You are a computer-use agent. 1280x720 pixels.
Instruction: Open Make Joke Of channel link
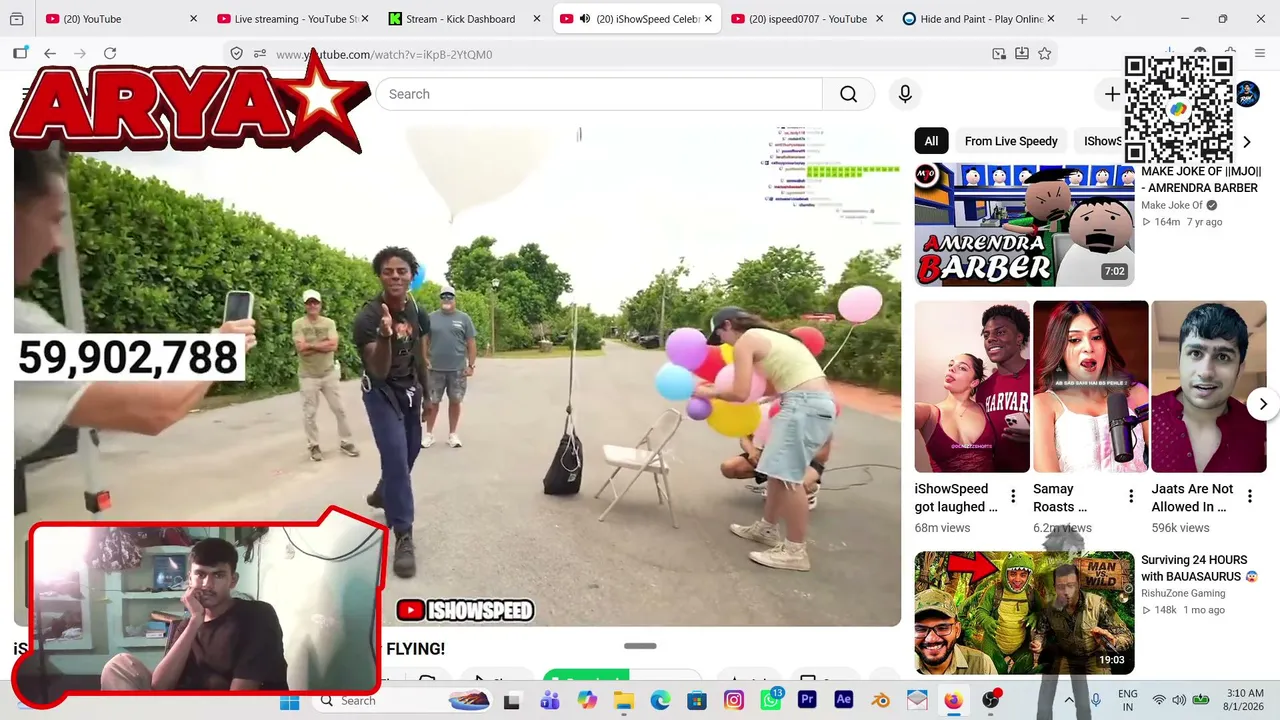(x=1172, y=206)
